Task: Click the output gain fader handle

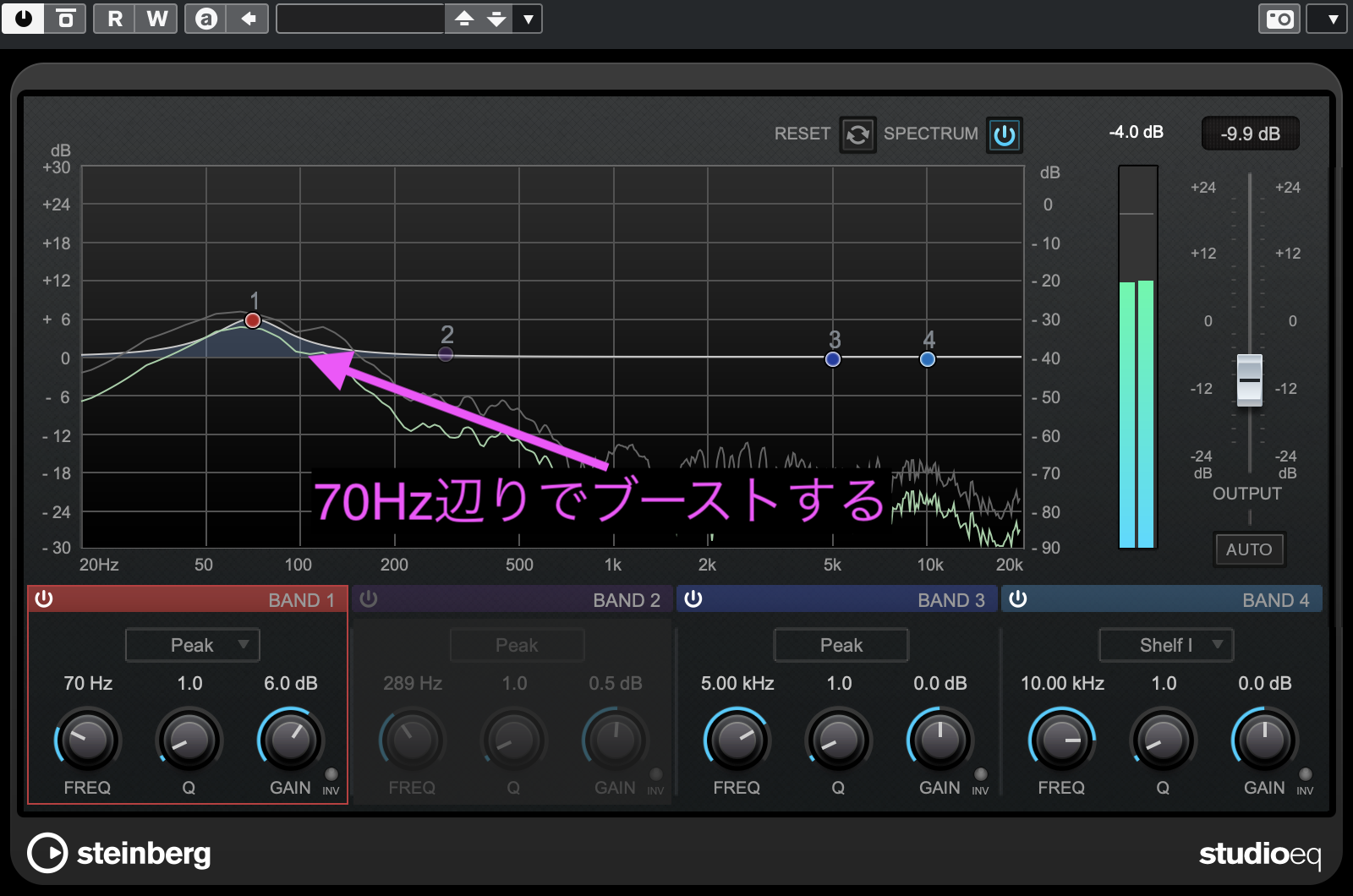Action: [x=1250, y=380]
